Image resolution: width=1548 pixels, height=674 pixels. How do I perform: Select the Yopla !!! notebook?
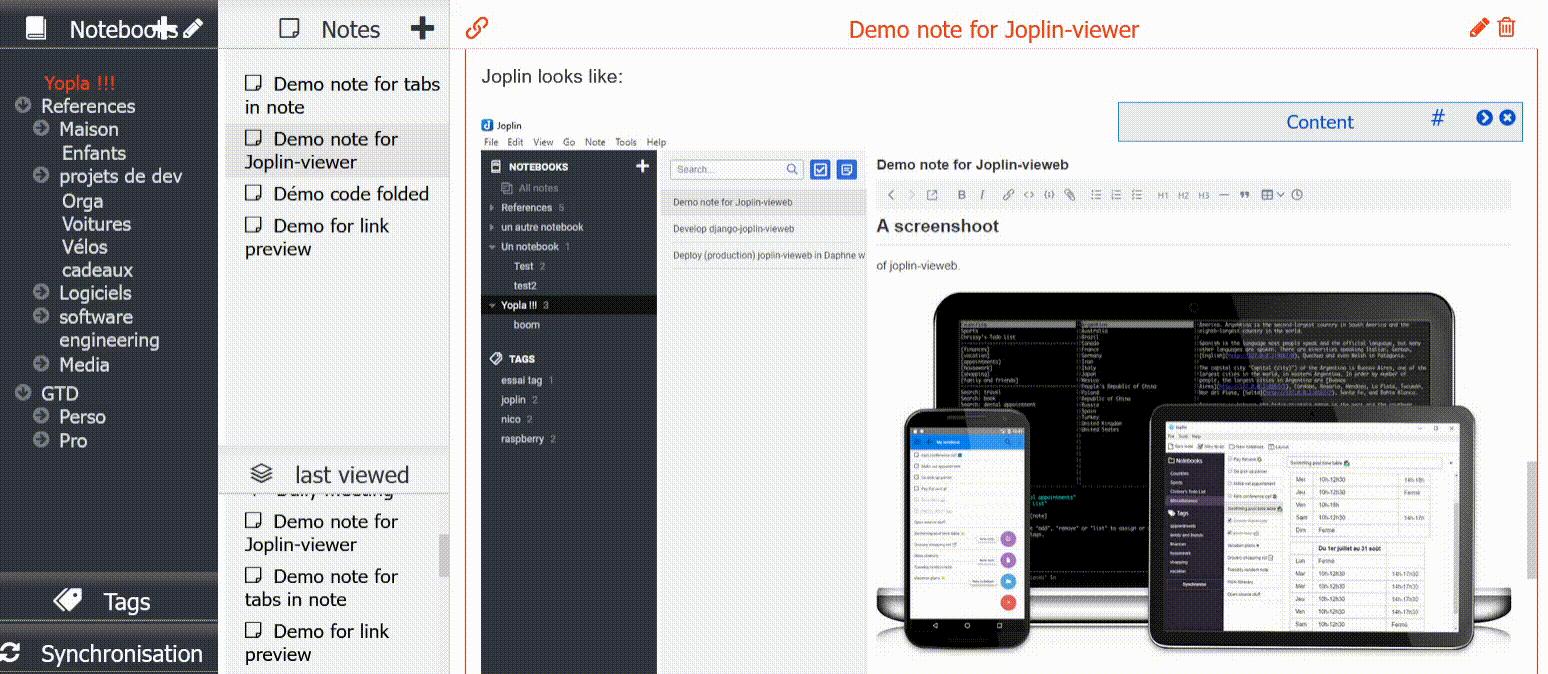80,83
